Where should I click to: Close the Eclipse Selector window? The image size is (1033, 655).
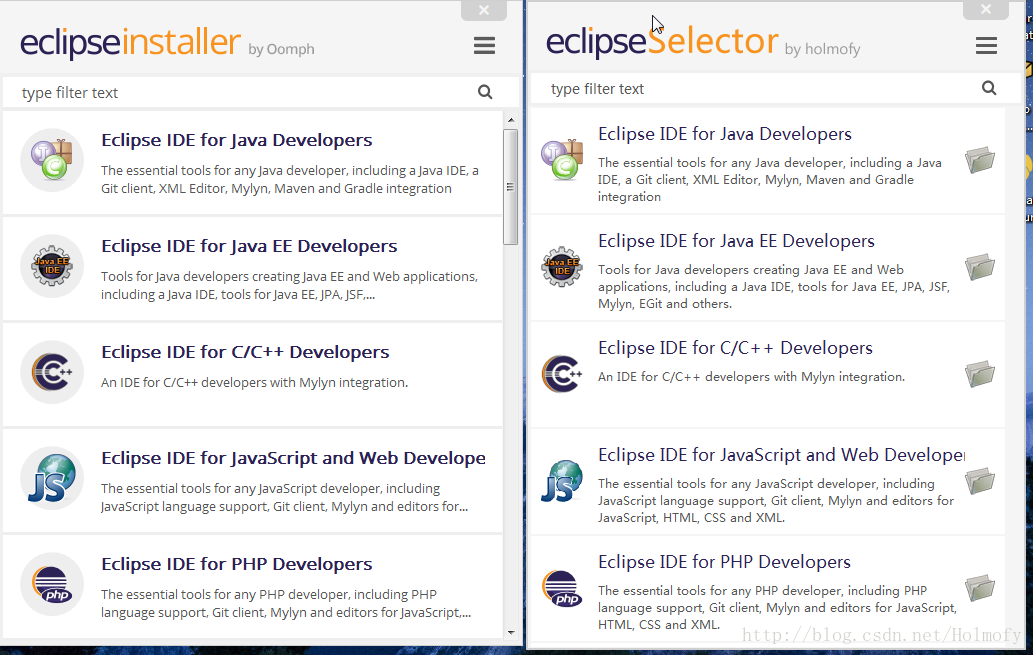click(986, 9)
